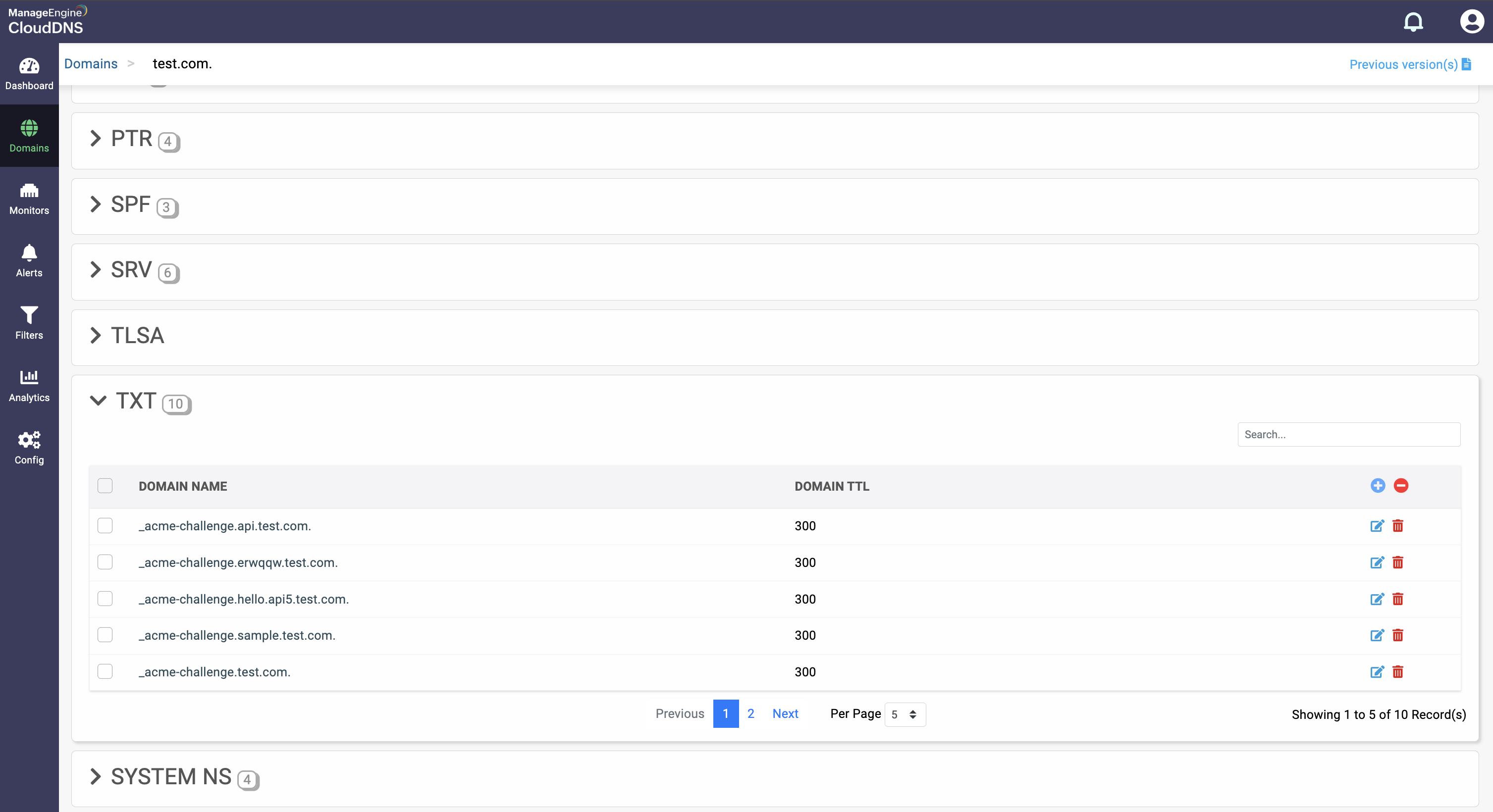Click the TXT records search field
The image size is (1493, 812).
pos(1348,434)
